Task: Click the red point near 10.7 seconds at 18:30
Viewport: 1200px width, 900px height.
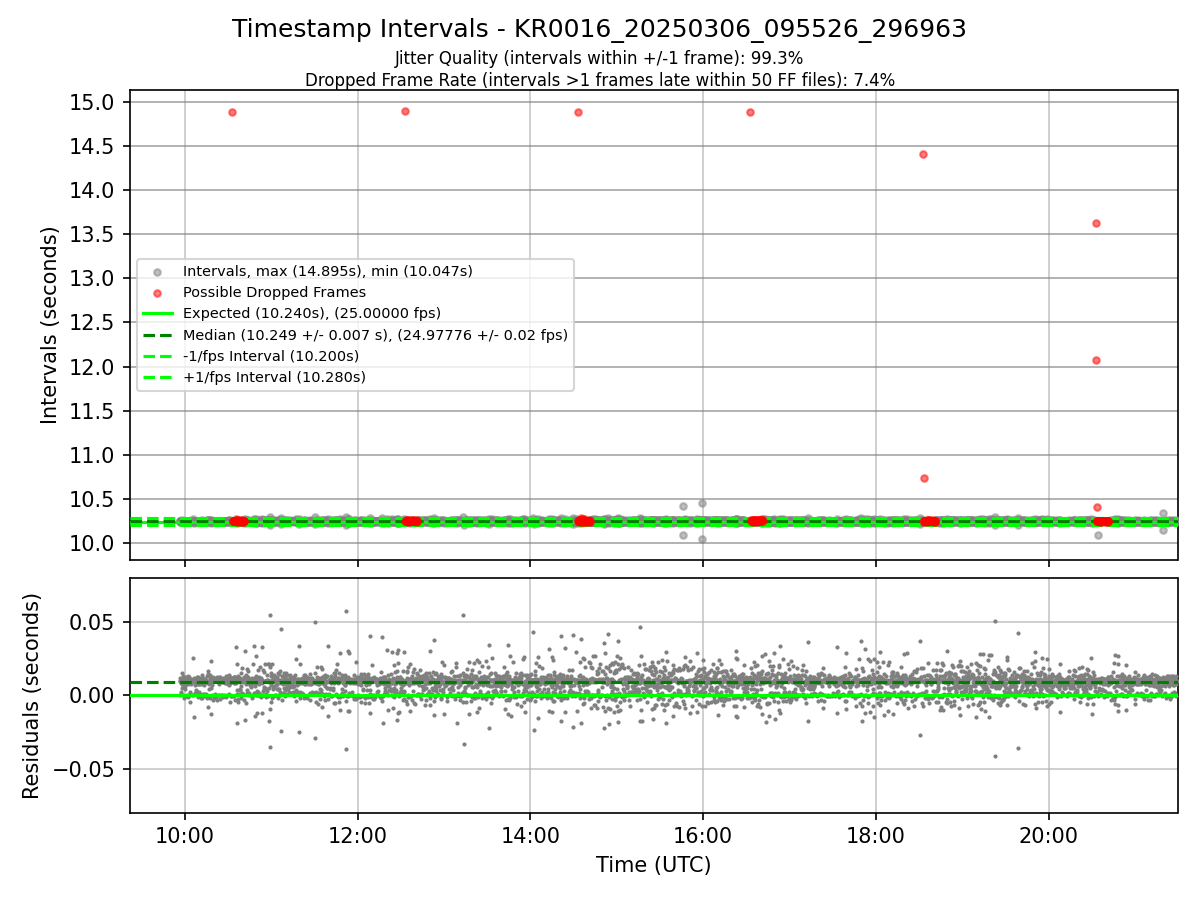Action: [924, 478]
